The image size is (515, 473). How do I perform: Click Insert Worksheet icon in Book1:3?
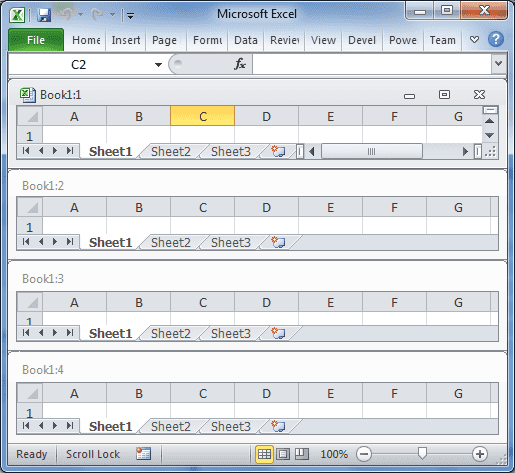coord(278,333)
